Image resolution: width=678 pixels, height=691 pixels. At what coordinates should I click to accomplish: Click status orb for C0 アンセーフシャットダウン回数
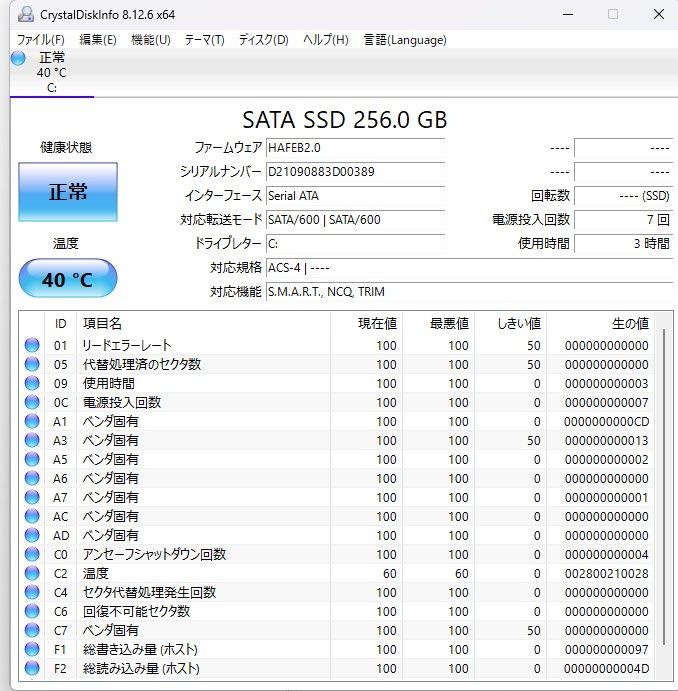coord(32,554)
